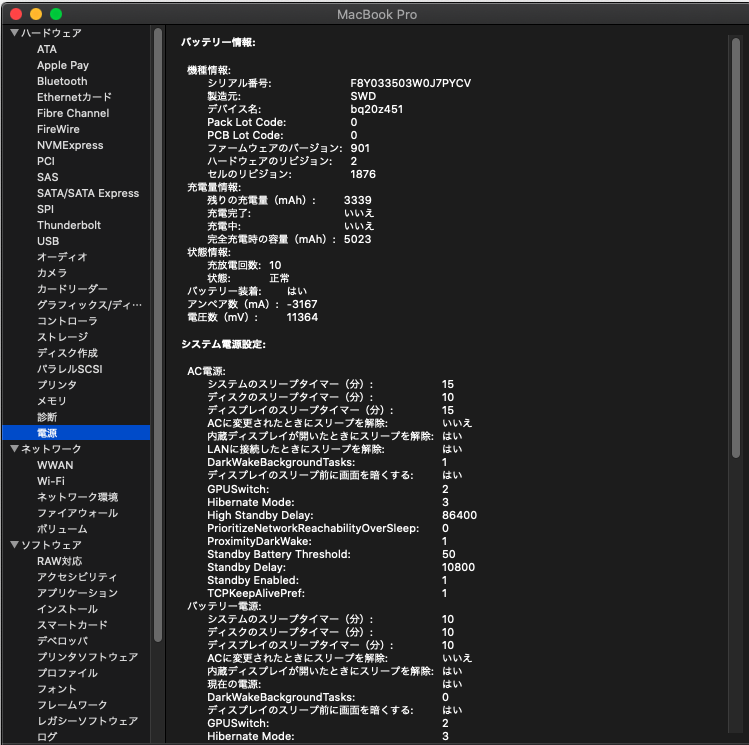Click the sidebar vertical scrollbar
Image resolution: width=749 pixels, height=745 pixels.
tap(158, 334)
